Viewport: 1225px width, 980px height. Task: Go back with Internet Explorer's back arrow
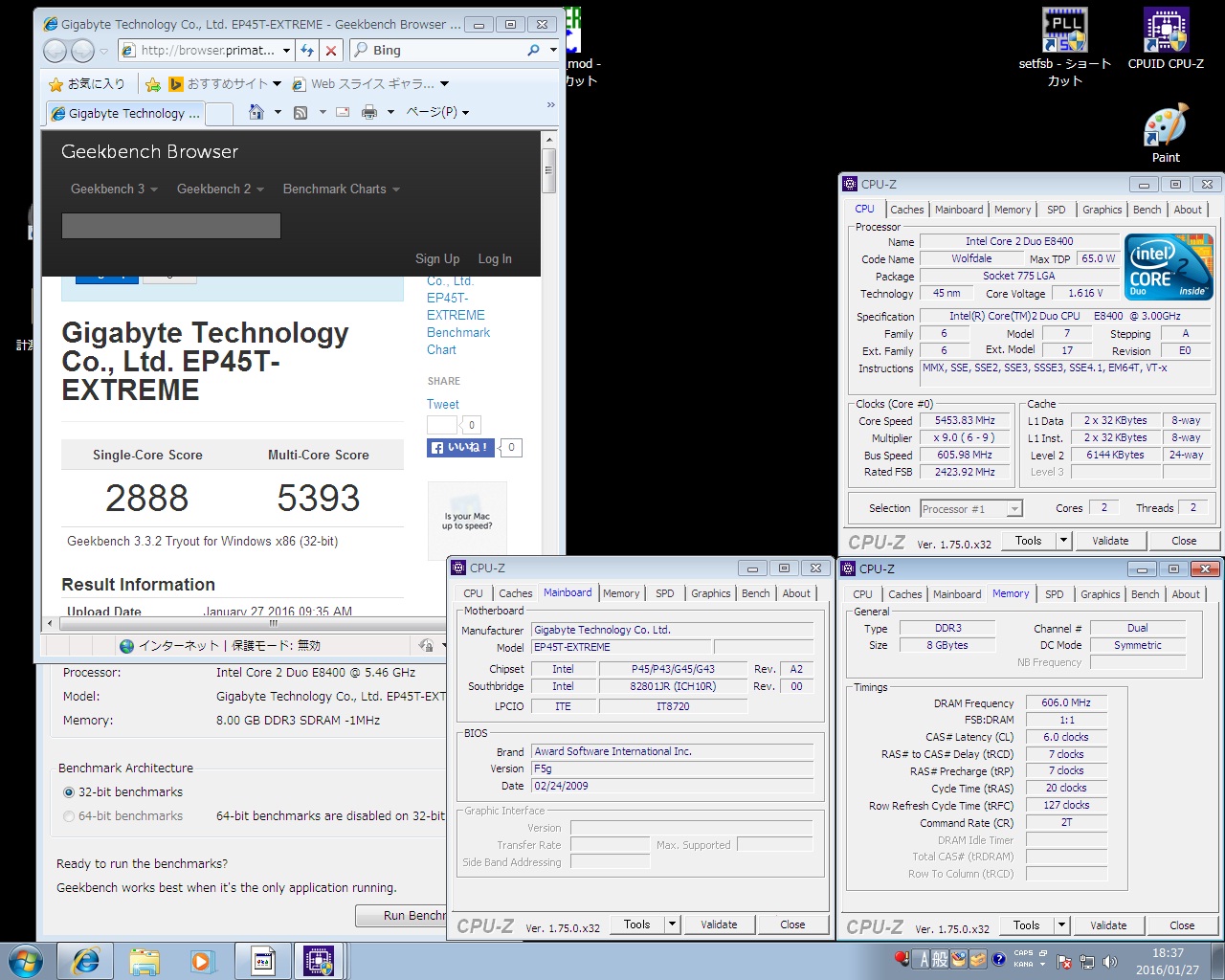56,51
